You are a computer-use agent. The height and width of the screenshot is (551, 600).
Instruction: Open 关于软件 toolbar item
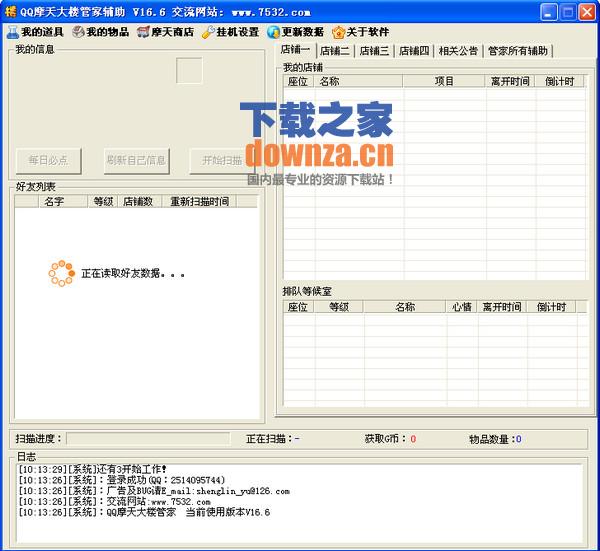[361, 32]
